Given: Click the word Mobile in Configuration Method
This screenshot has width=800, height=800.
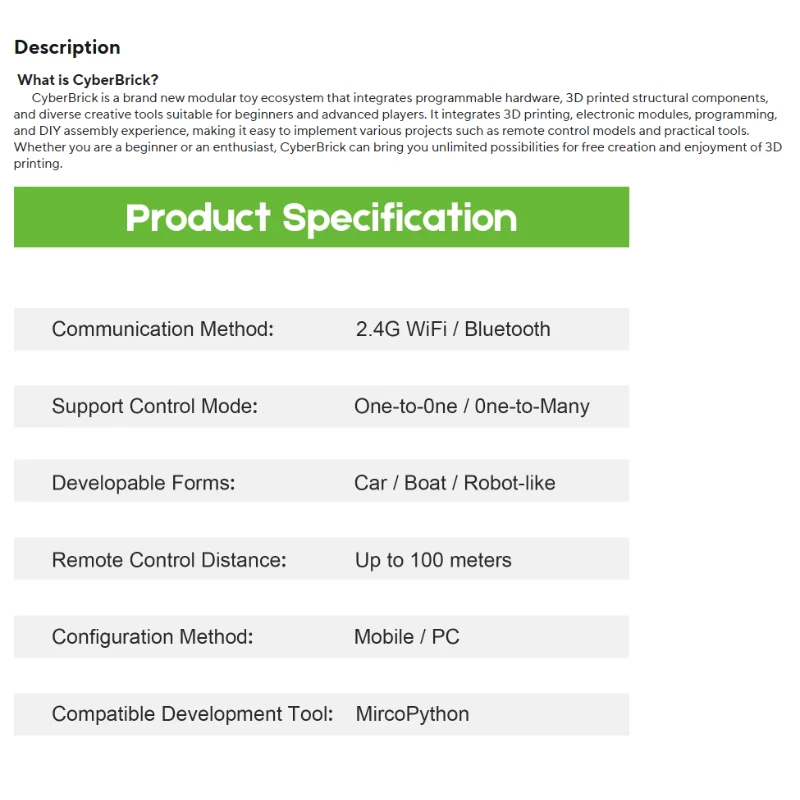Looking at the screenshot, I should [x=384, y=637].
